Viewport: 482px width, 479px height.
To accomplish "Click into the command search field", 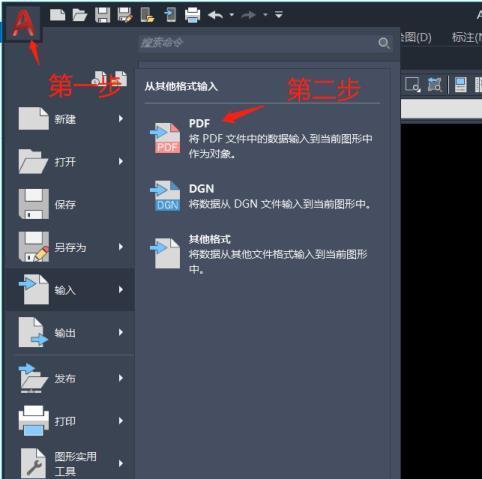I will point(257,43).
